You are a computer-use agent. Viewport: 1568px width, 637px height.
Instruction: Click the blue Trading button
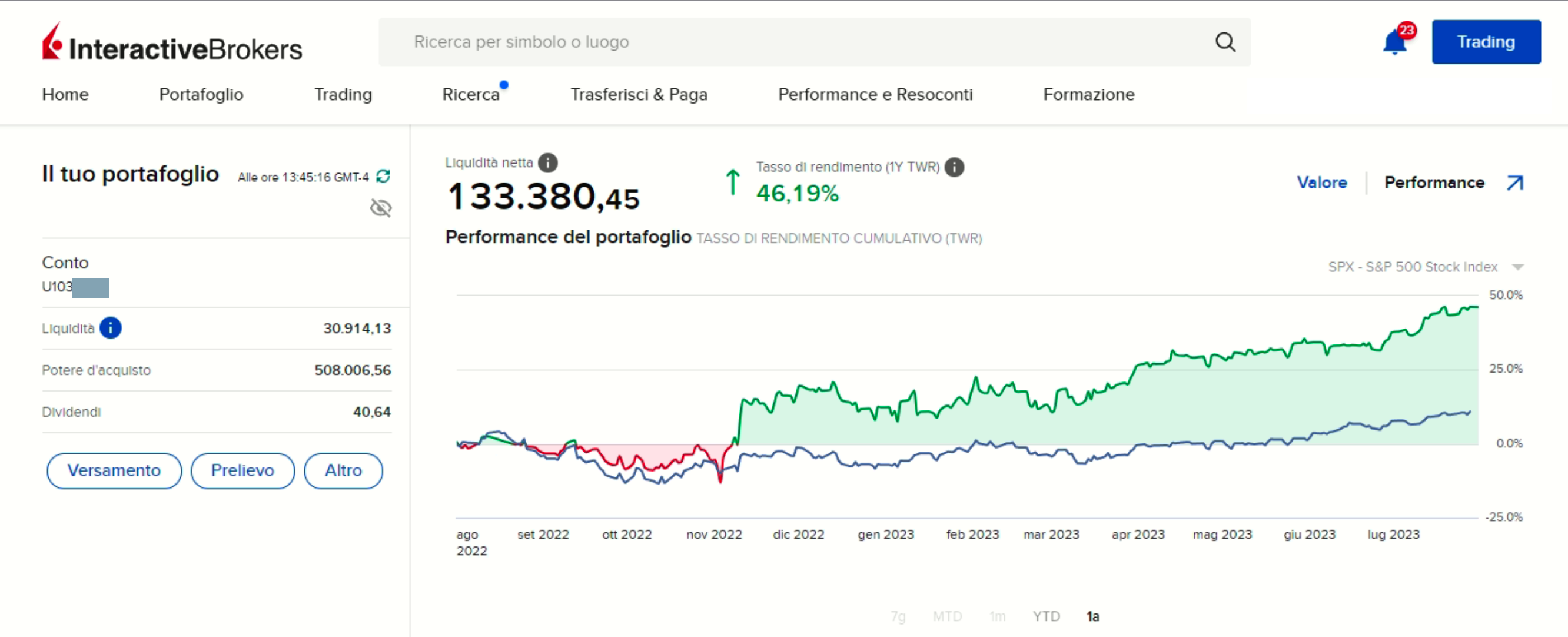point(1486,42)
